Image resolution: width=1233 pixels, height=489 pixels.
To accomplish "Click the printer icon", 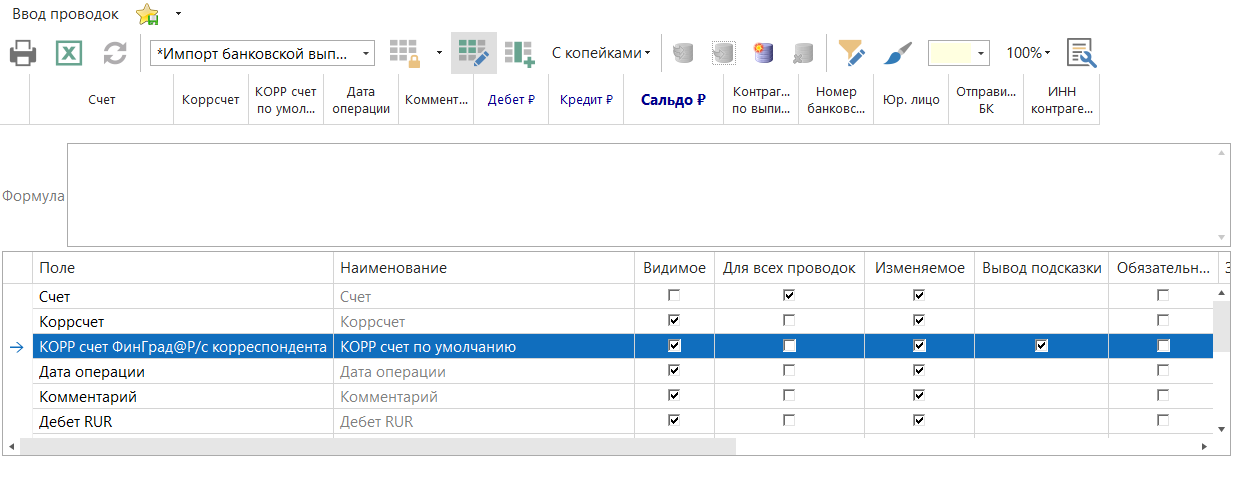I will click(x=24, y=53).
